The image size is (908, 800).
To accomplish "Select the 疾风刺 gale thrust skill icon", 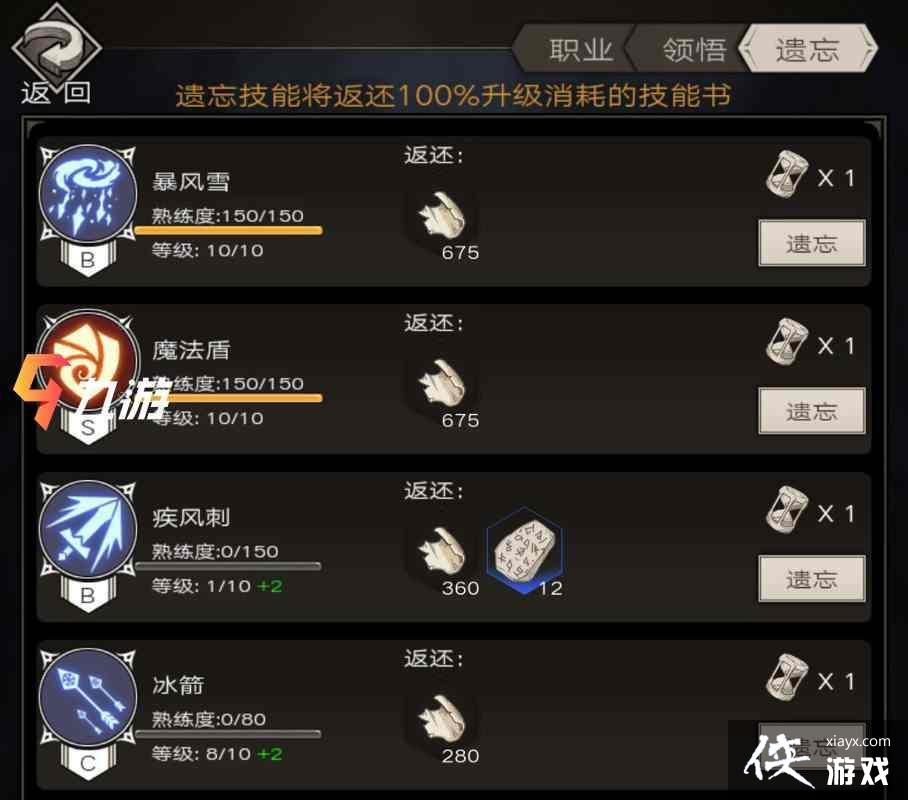I will point(87,529).
